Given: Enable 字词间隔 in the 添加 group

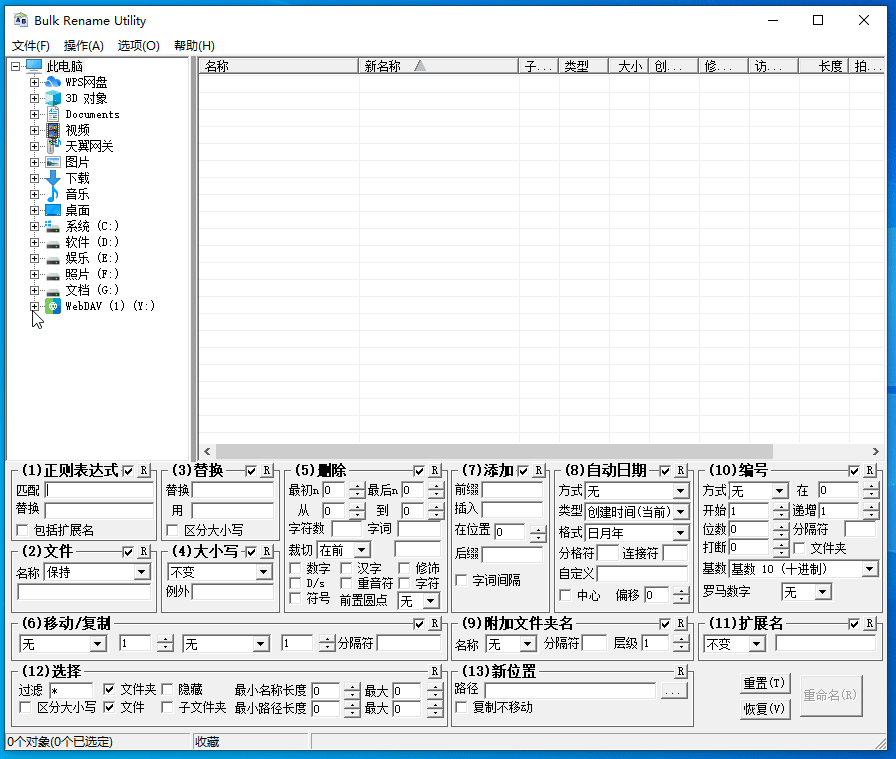Looking at the screenshot, I should pos(461,581).
